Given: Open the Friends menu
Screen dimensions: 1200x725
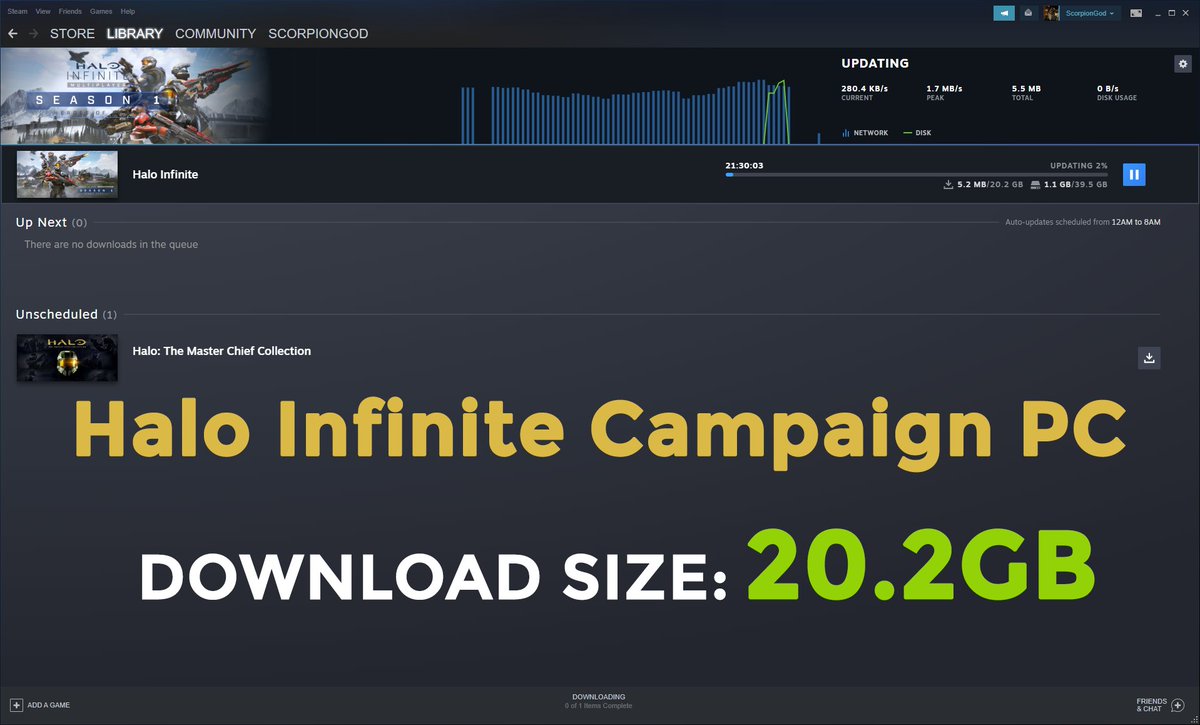Looking at the screenshot, I should [70, 11].
